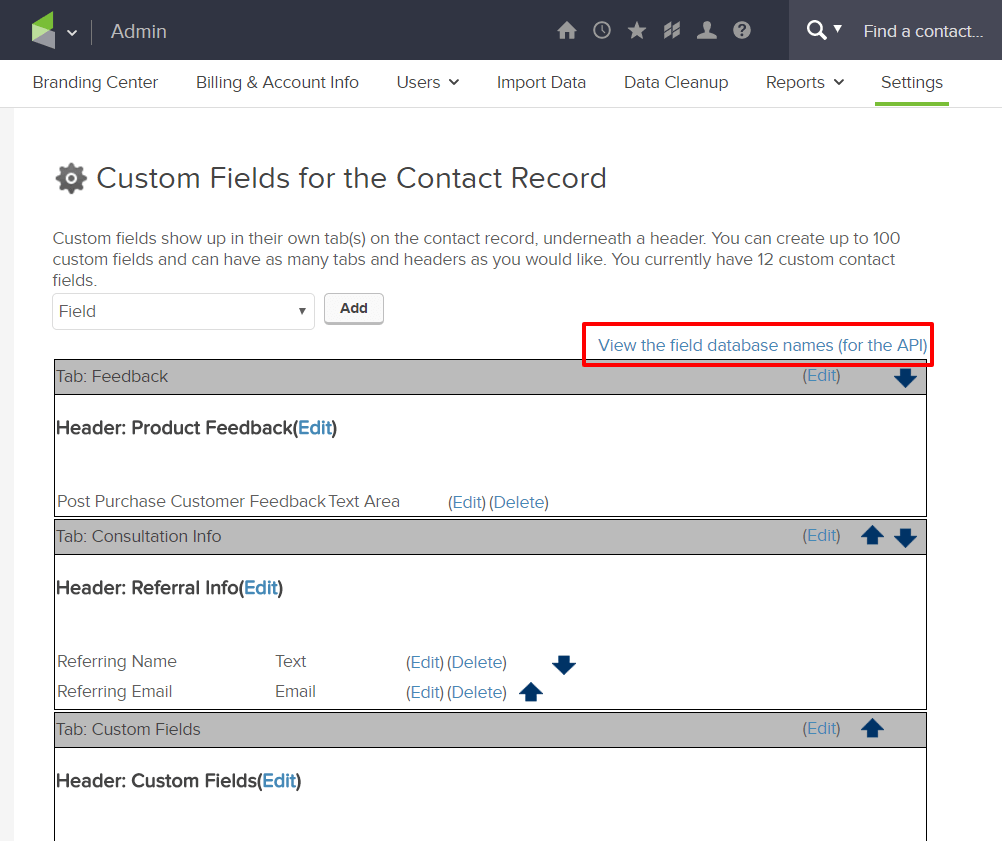View the field database names link
This screenshot has height=841, width=1002.
(x=762, y=345)
